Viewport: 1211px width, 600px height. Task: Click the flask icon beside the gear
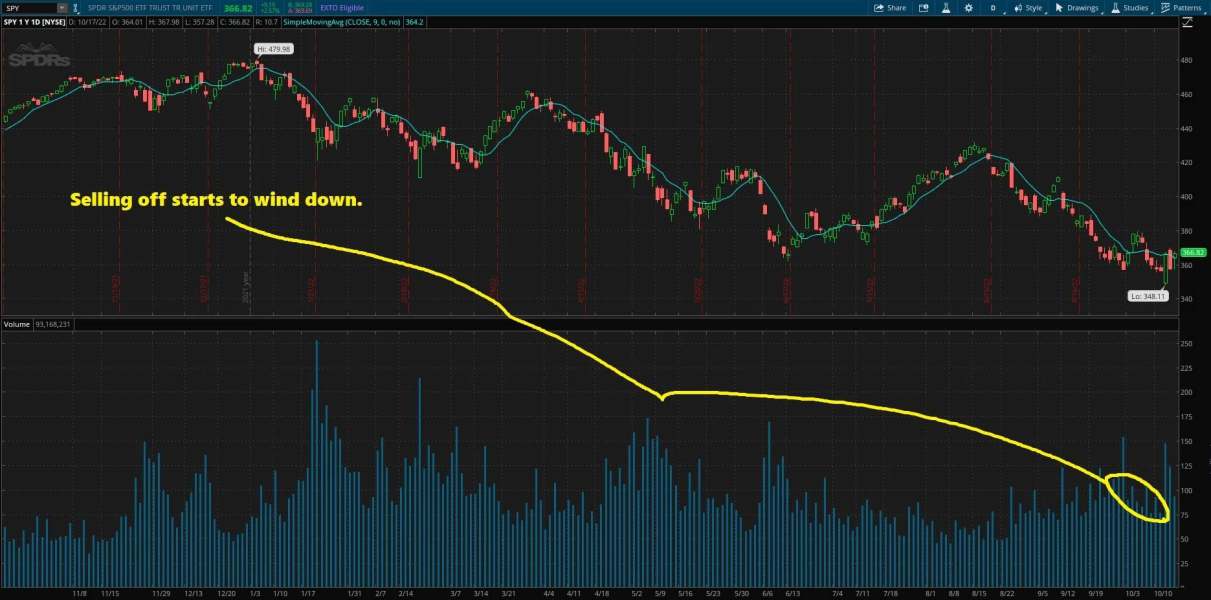click(x=945, y=8)
